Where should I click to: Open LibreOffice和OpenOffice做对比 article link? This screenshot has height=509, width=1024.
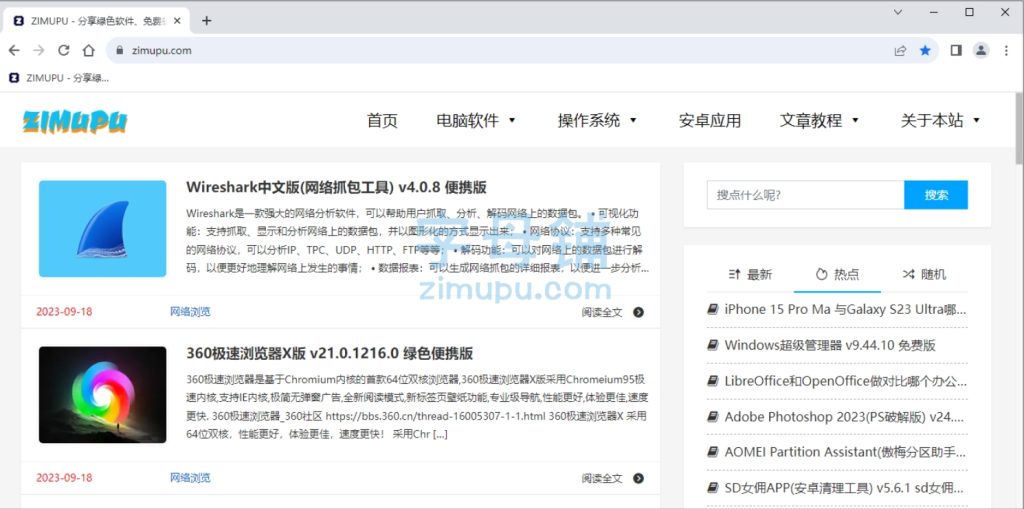pyautogui.click(x=845, y=381)
